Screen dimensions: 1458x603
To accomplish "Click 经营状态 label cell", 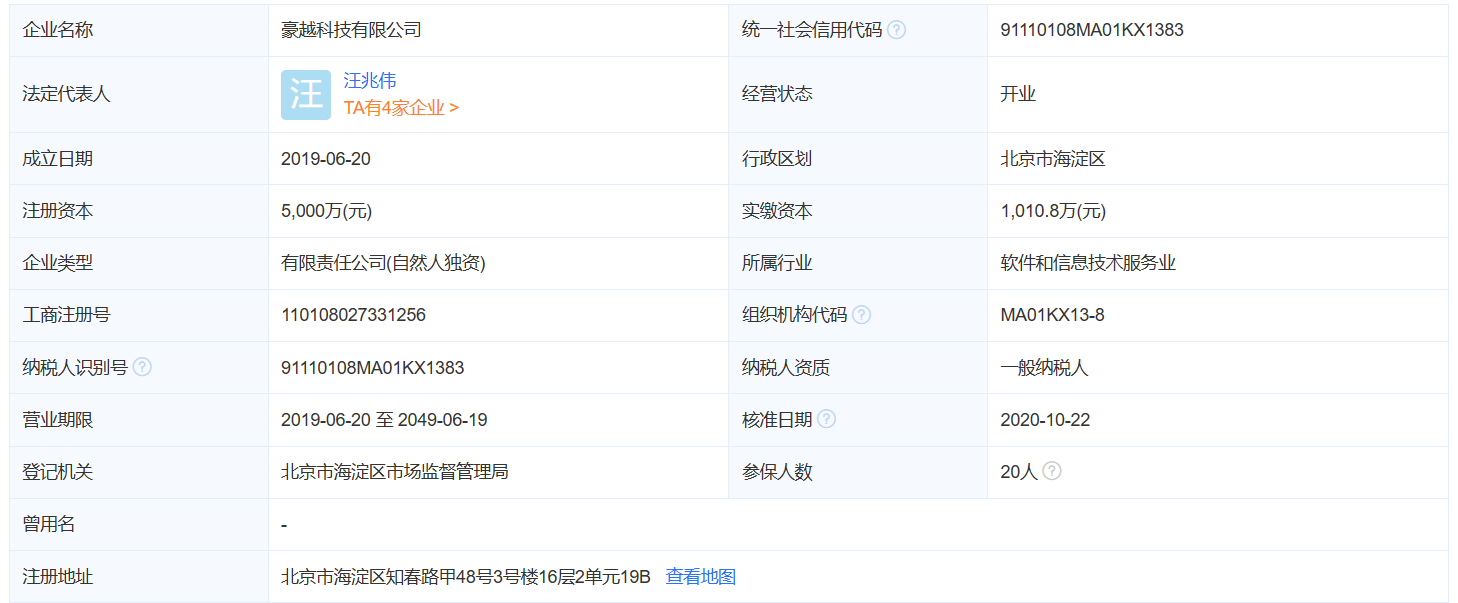I will [858, 94].
